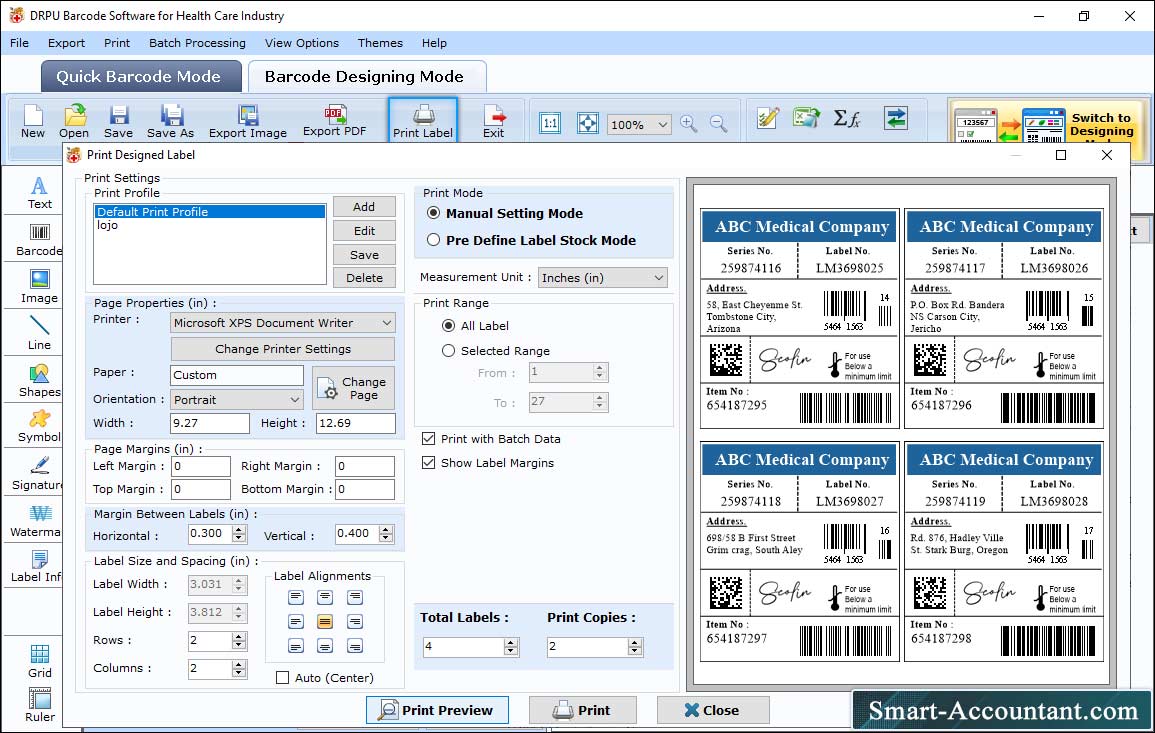Choose the Selected Range option
The width and height of the screenshot is (1155, 733).
448,351
